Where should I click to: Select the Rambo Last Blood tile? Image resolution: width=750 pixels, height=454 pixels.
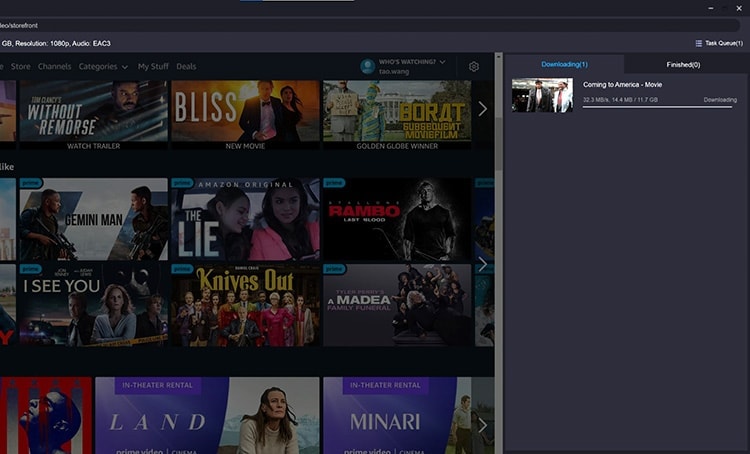[397, 219]
